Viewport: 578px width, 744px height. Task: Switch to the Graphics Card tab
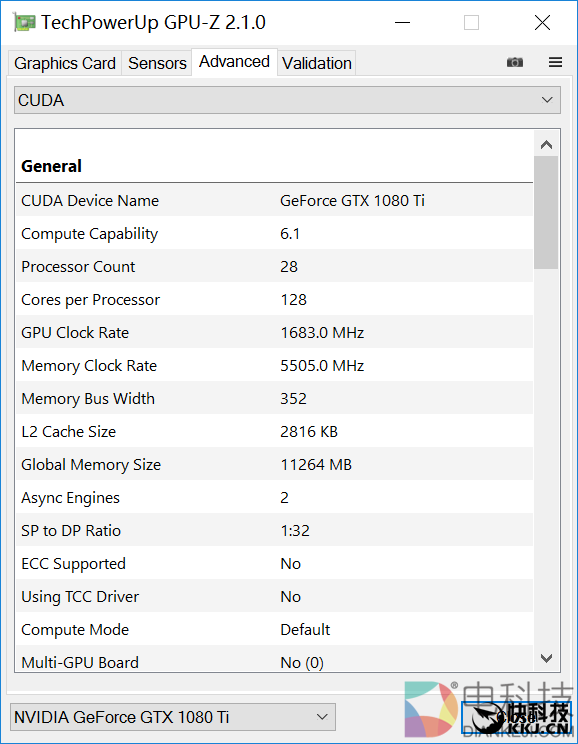click(x=65, y=63)
